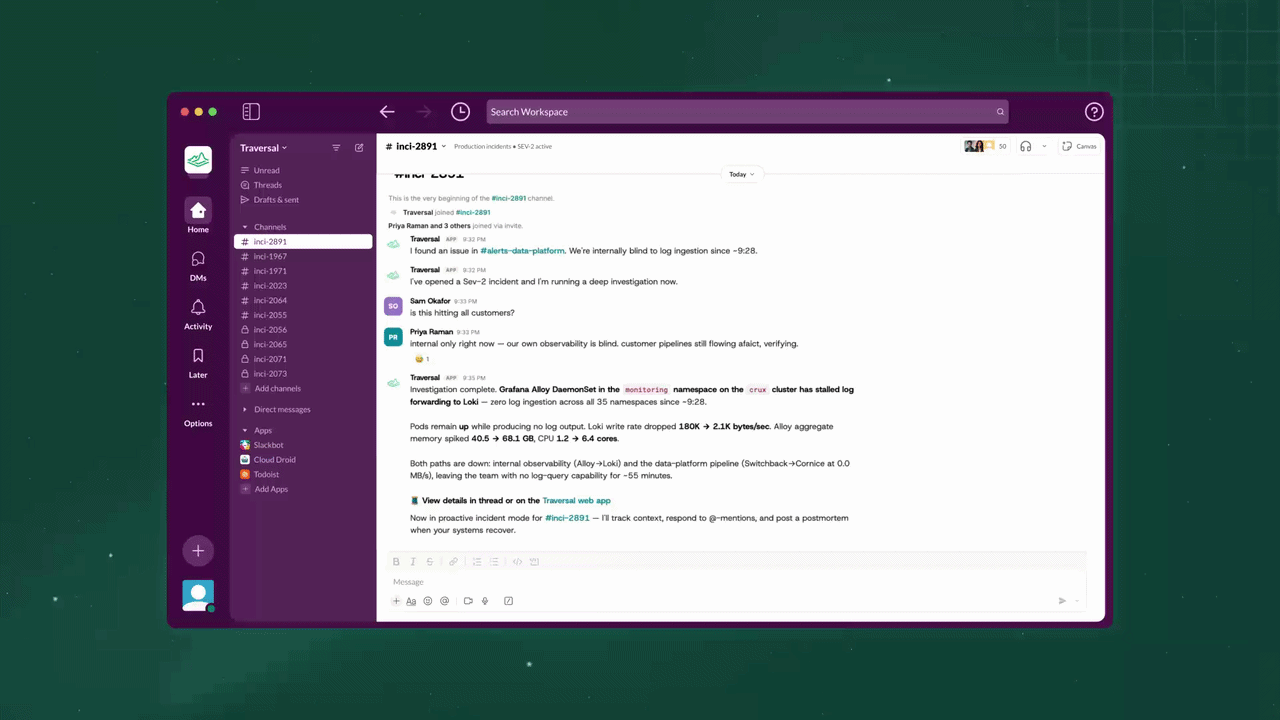Viewport: 1280px width, 720px height.
Task: Toggle bold formatting
Action: tap(396, 562)
